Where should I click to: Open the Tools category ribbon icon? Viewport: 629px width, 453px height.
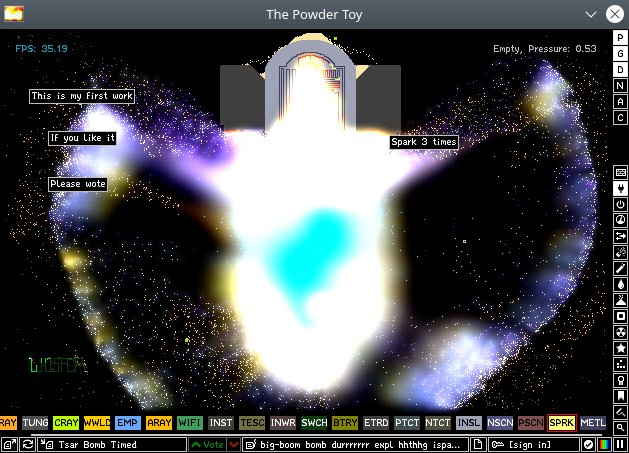(621, 380)
